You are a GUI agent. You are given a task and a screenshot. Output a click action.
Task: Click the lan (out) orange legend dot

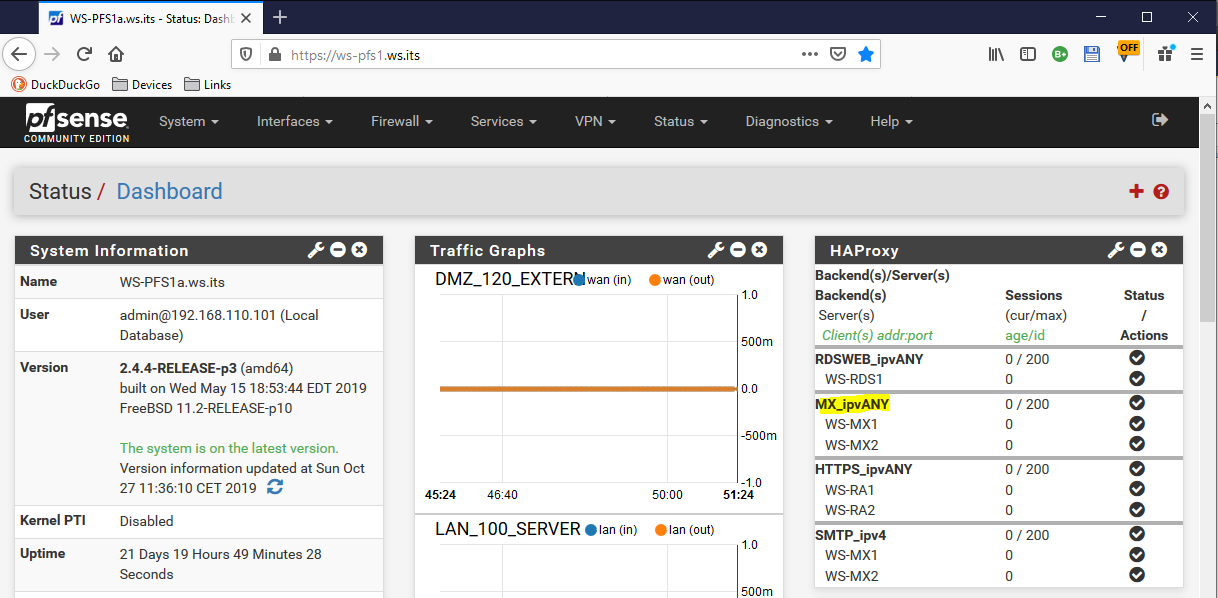pyautogui.click(x=661, y=529)
